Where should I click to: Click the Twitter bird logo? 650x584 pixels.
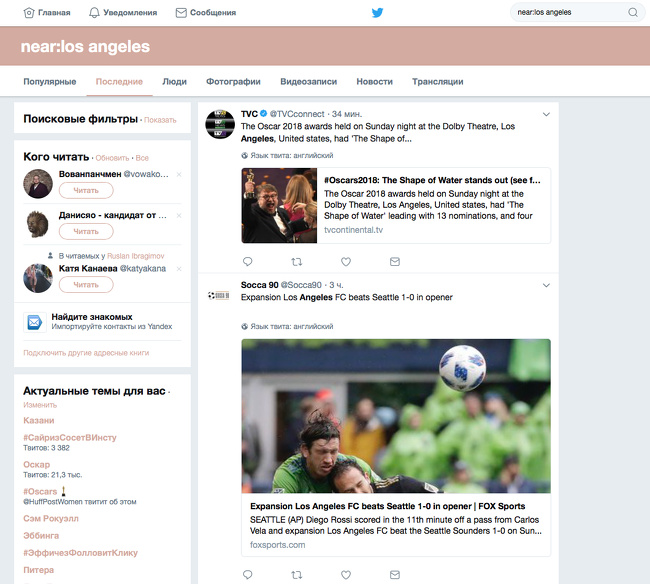click(377, 13)
